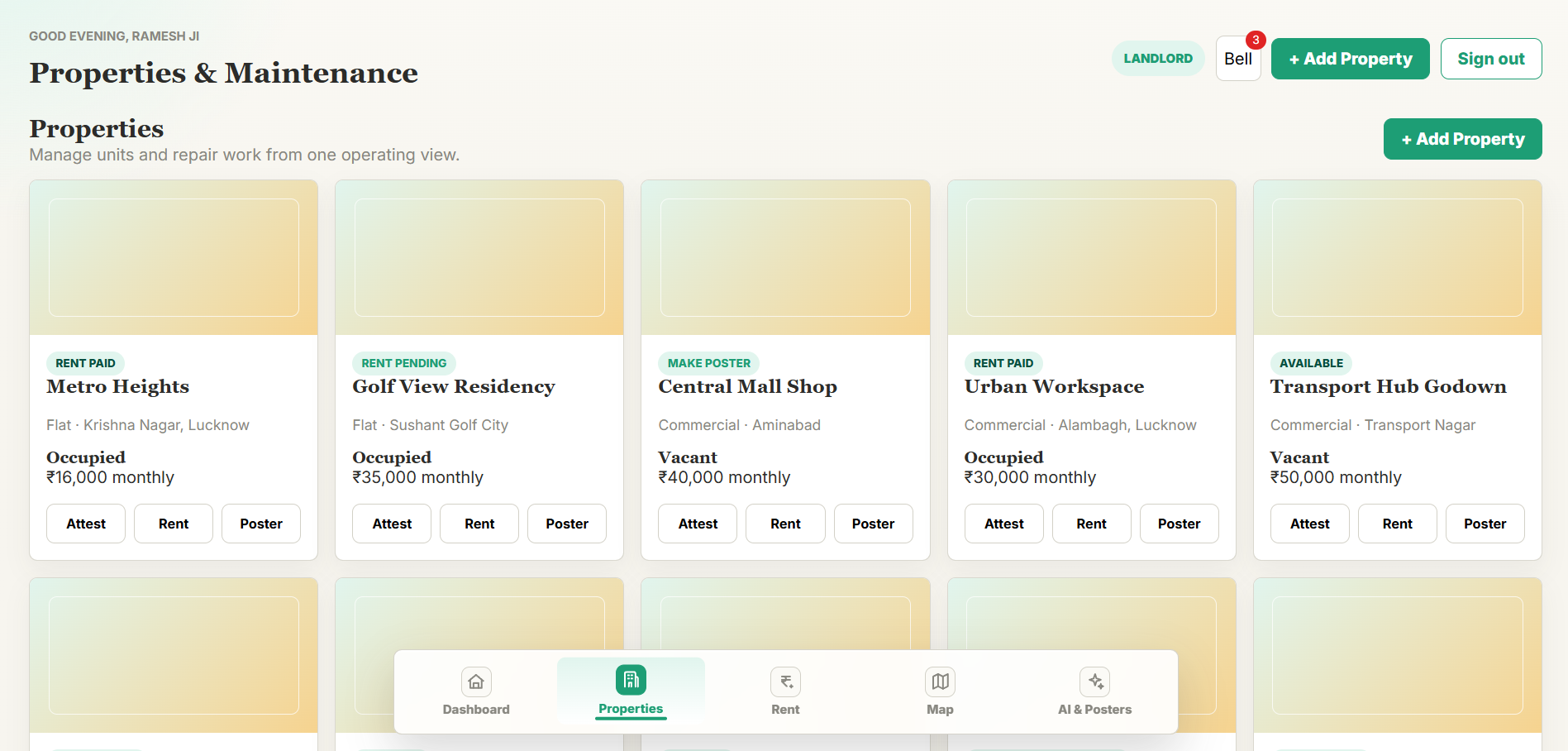Click Attest on Transport Hub Godown card
The height and width of the screenshot is (751, 1568).
pos(1310,524)
